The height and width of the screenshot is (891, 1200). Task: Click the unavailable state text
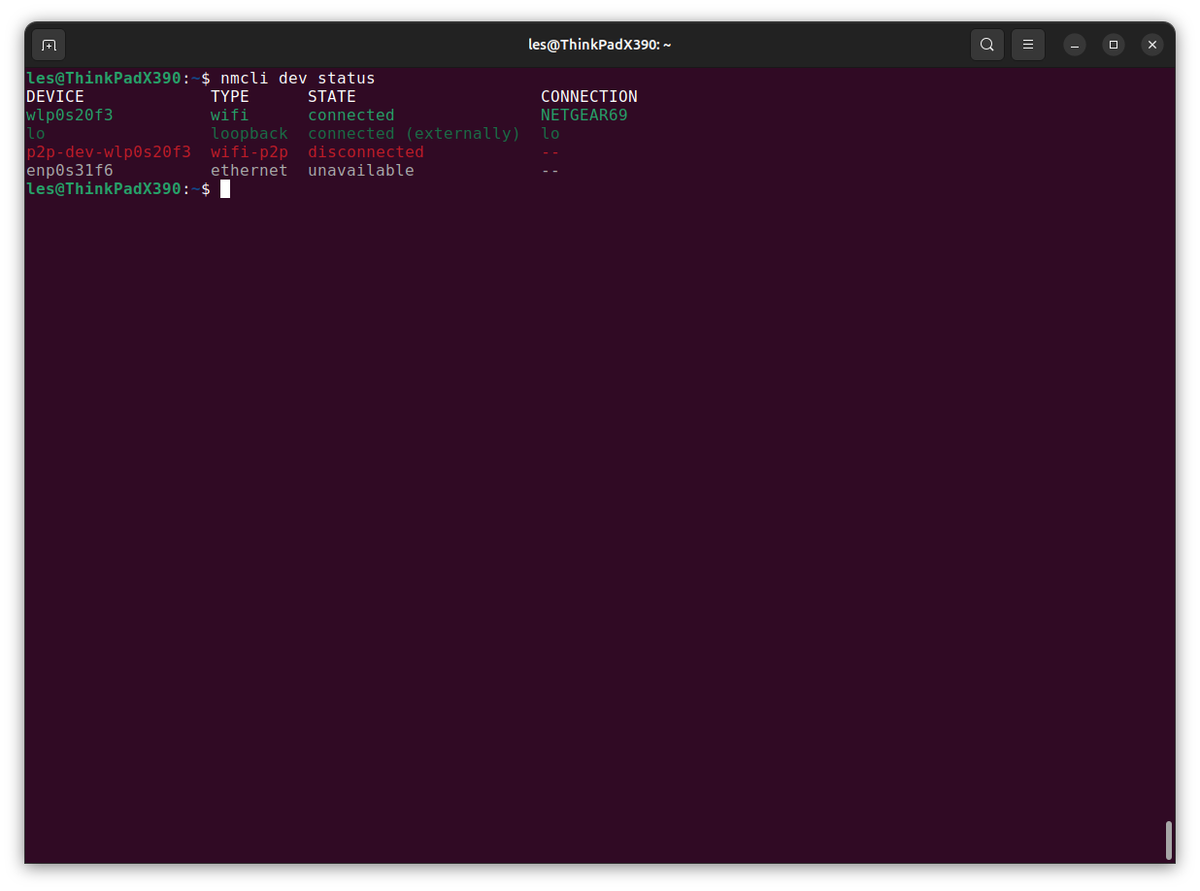(359, 170)
